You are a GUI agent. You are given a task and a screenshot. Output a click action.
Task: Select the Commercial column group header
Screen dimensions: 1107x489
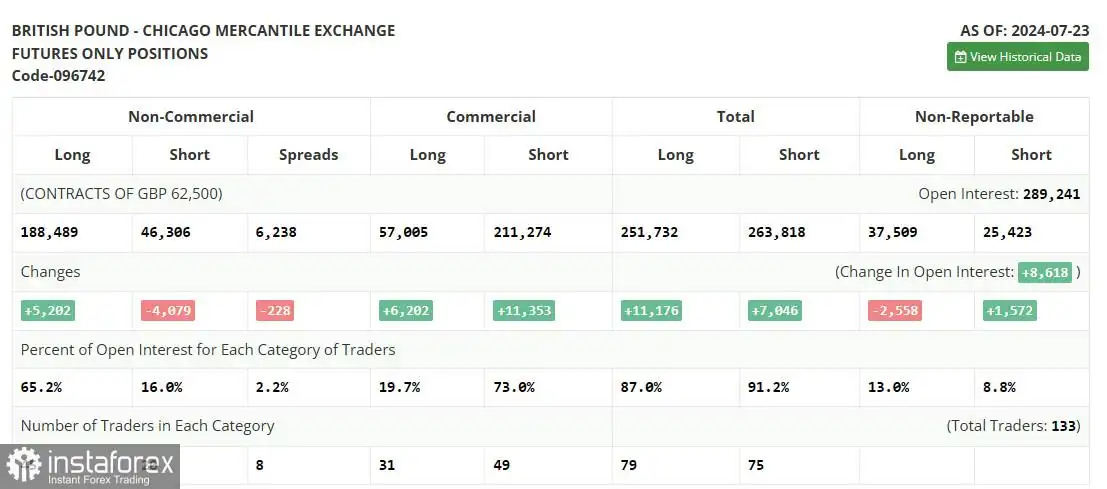click(491, 116)
